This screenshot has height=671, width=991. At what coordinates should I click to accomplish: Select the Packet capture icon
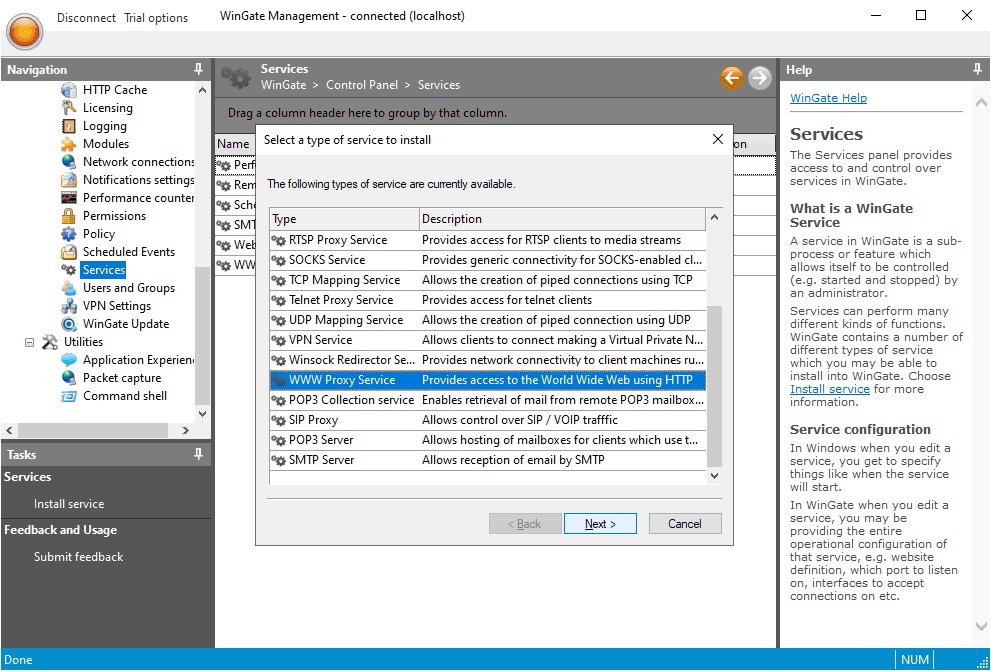pos(69,378)
